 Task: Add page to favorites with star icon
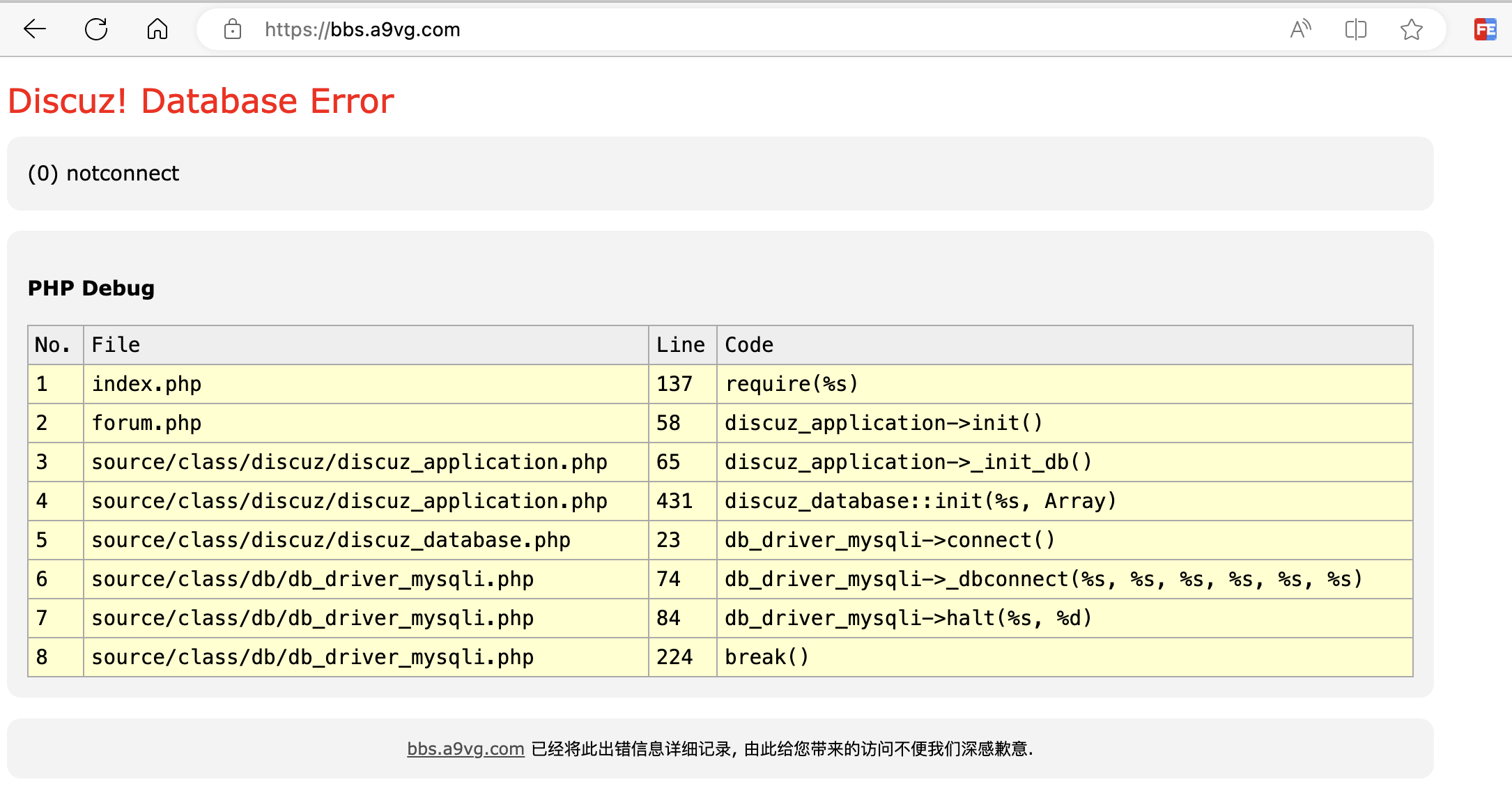pyautogui.click(x=1412, y=29)
